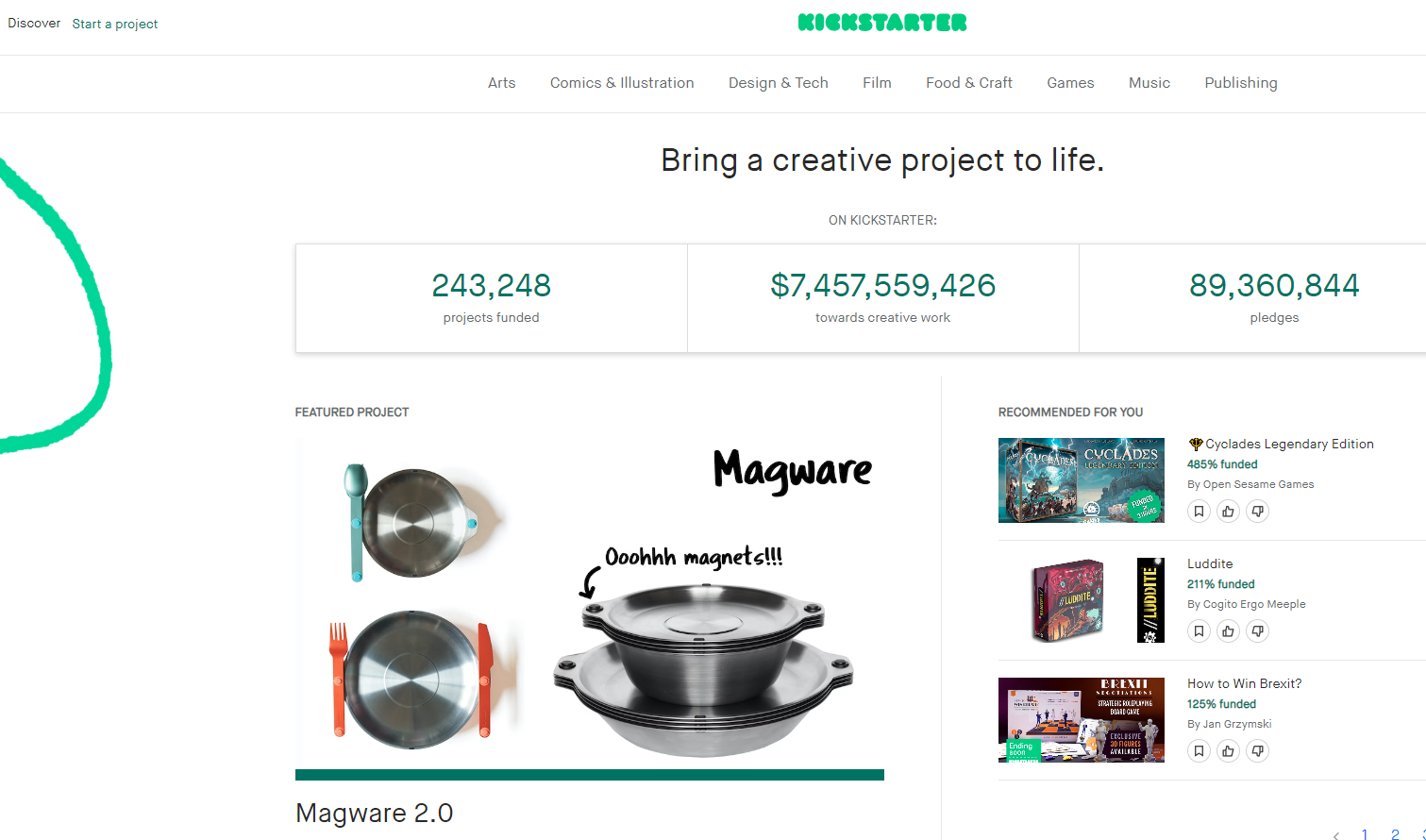
Task: Thumbs up How to Win Brexit project
Action: point(1228,751)
